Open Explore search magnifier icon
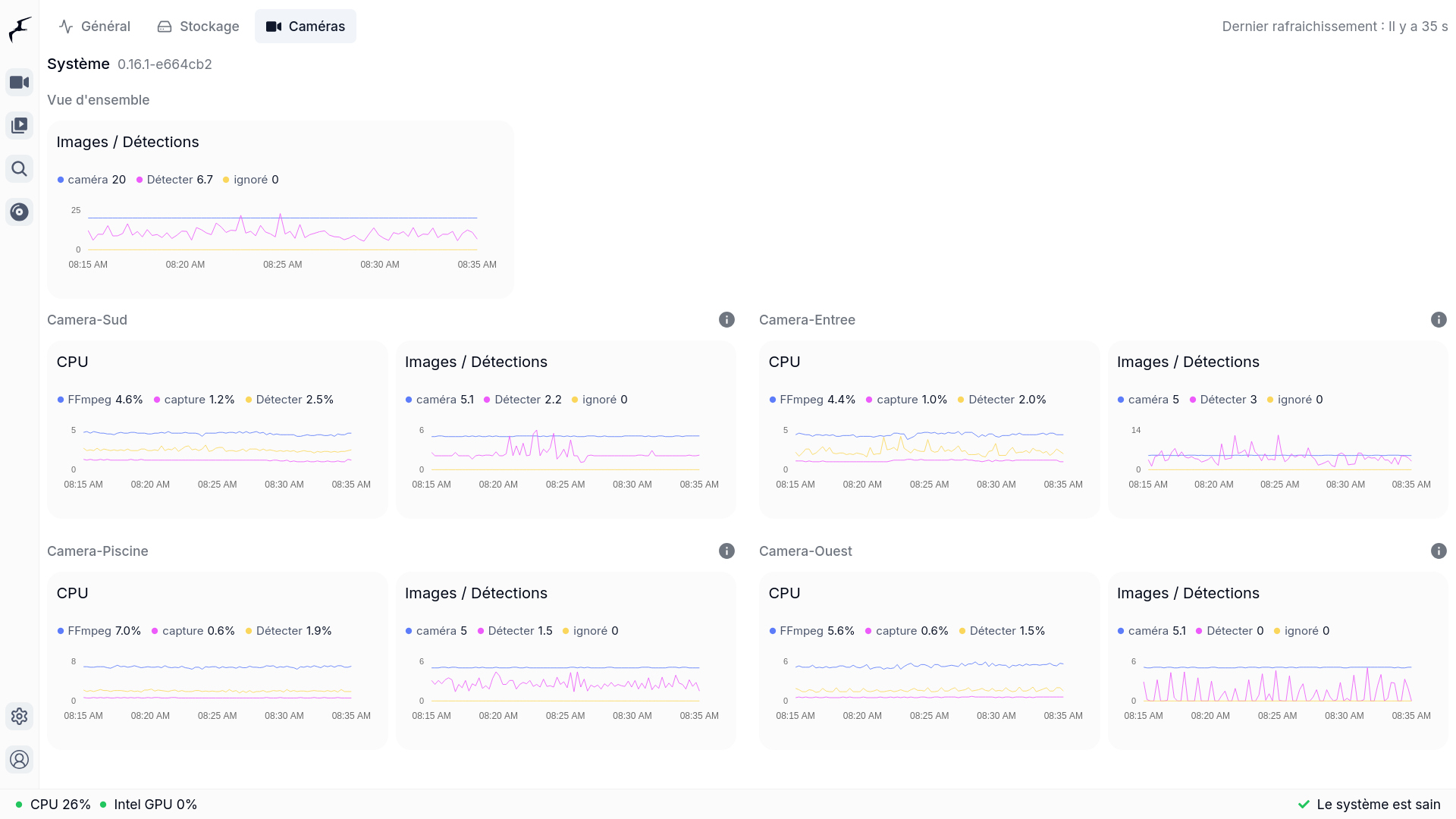 coord(20,168)
